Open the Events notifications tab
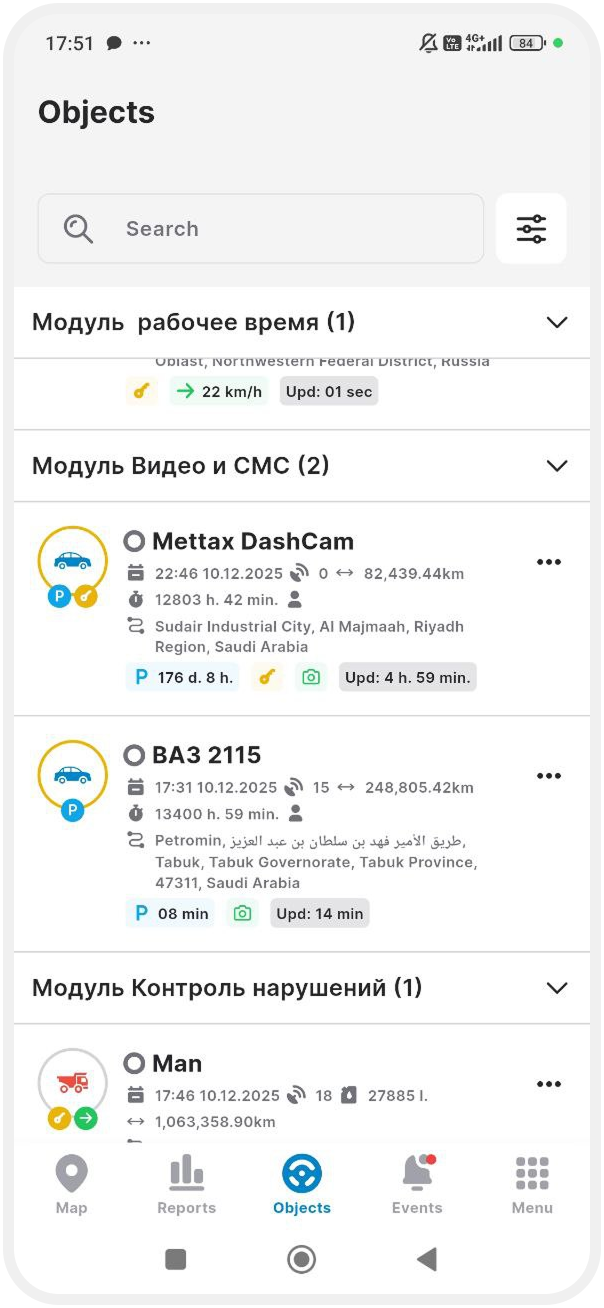Image resolution: width=604 pixels, height=1308 pixels. point(417,1185)
